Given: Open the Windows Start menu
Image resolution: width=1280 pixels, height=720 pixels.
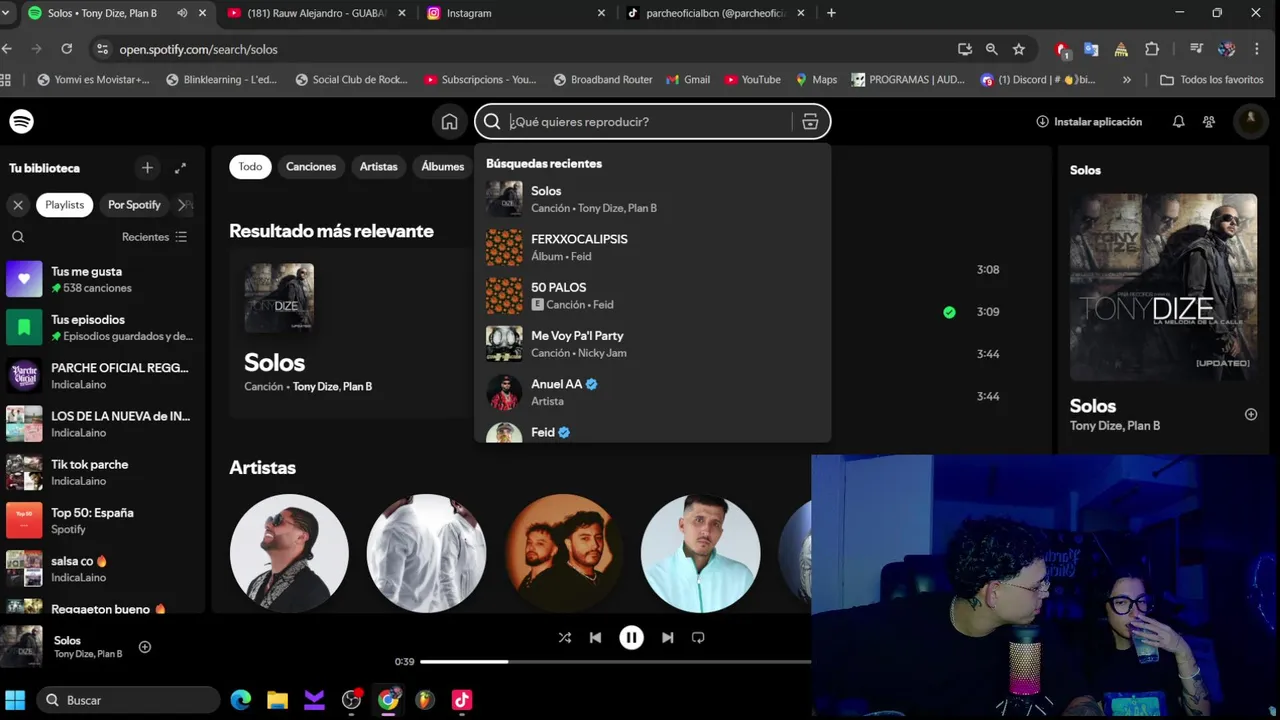Looking at the screenshot, I should click(x=15, y=700).
